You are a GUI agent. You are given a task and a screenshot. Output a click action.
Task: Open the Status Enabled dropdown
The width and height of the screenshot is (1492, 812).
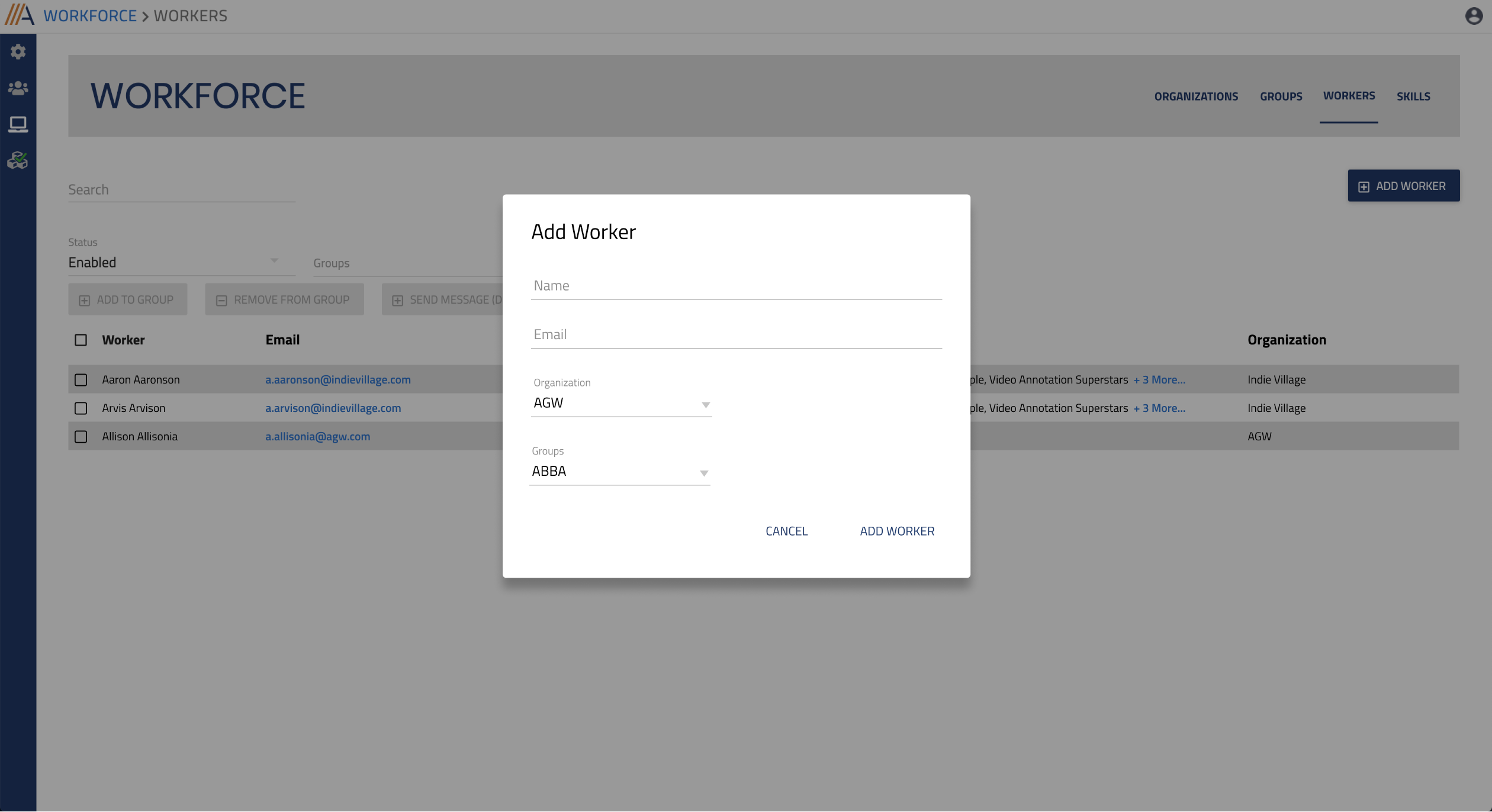[x=182, y=262]
